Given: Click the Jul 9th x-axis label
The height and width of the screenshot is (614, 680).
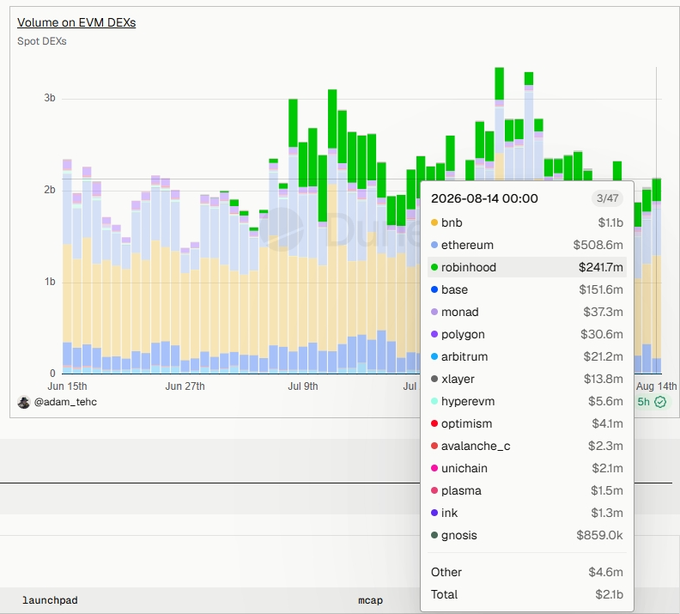Looking at the screenshot, I should pyautogui.click(x=303, y=386).
